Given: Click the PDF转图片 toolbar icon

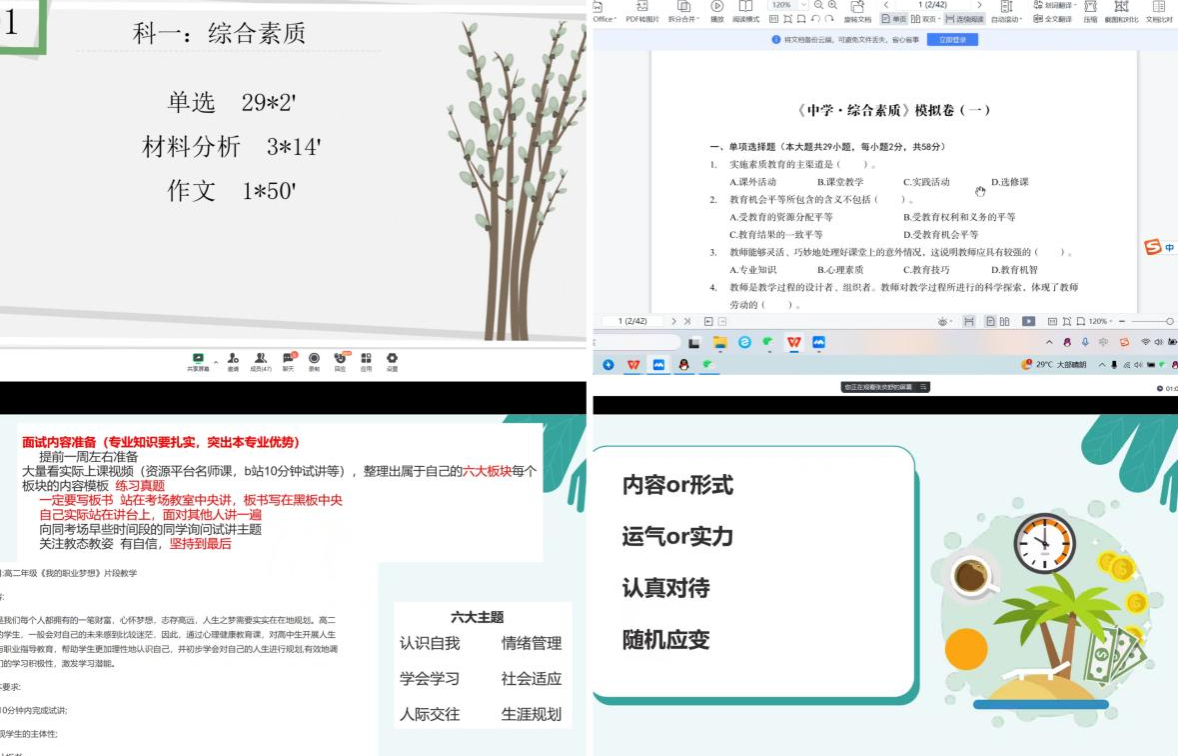Looking at the screenshot, I should click(x=642, y=12).
